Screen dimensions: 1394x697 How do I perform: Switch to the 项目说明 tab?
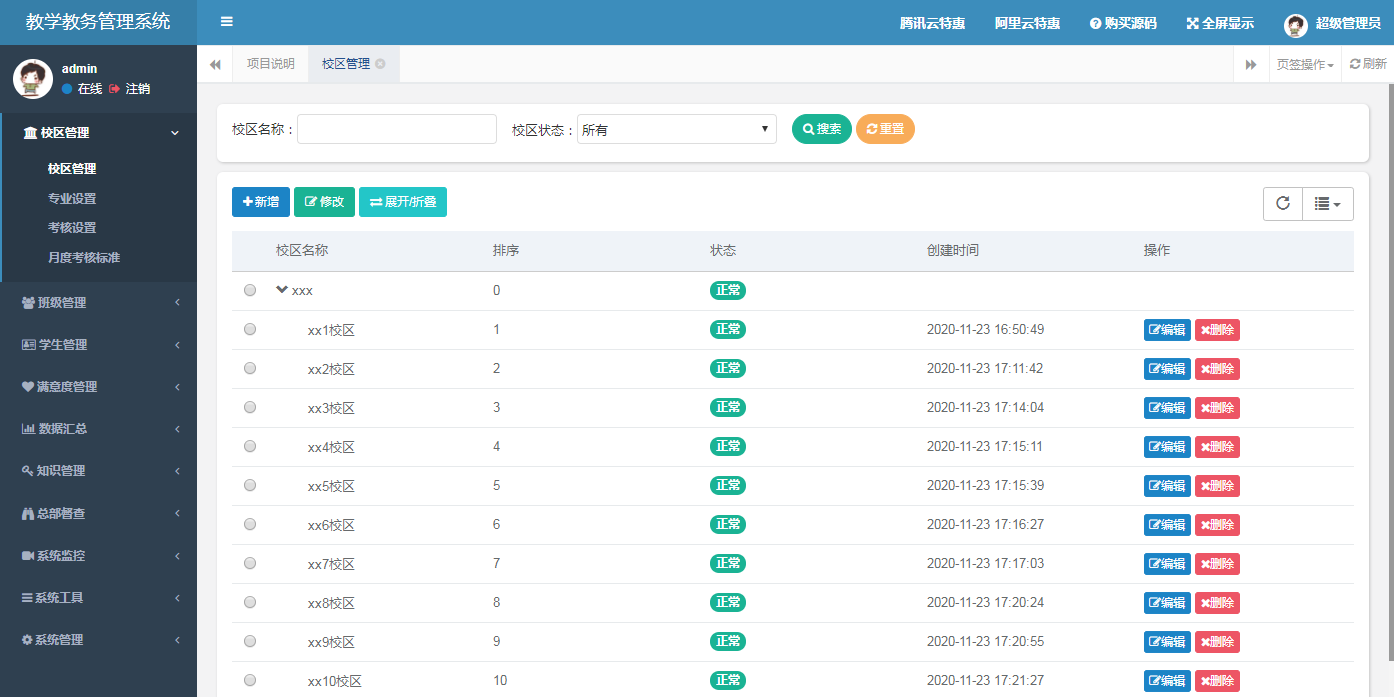[x=271, y=62]
